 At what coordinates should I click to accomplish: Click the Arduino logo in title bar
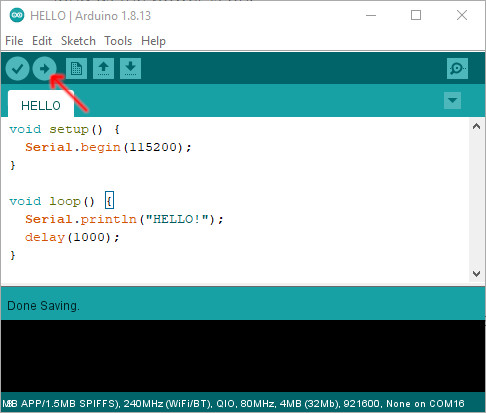click(17, 15)
